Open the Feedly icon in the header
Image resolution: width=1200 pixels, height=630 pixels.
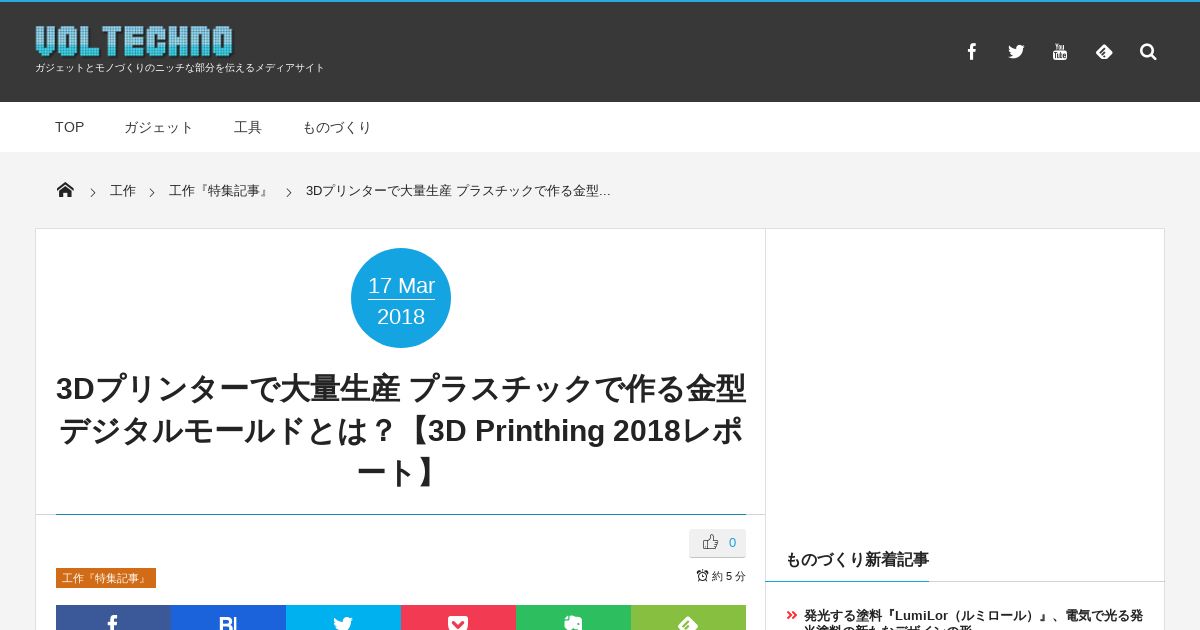[x=1104, y=52]
